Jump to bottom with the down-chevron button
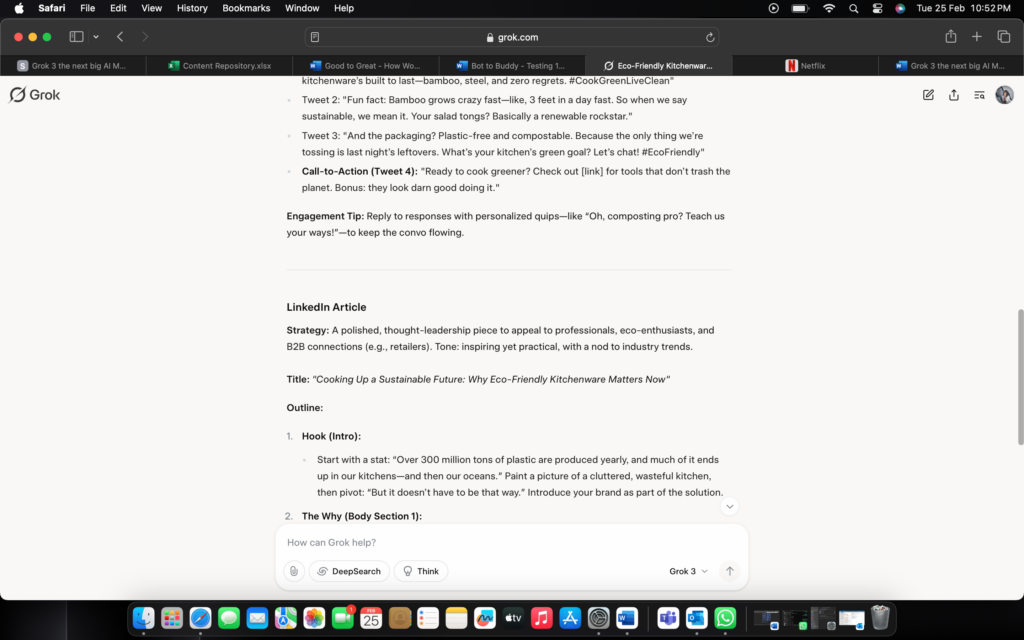Viewport: 1024px width, 640px height. (730, 507)
